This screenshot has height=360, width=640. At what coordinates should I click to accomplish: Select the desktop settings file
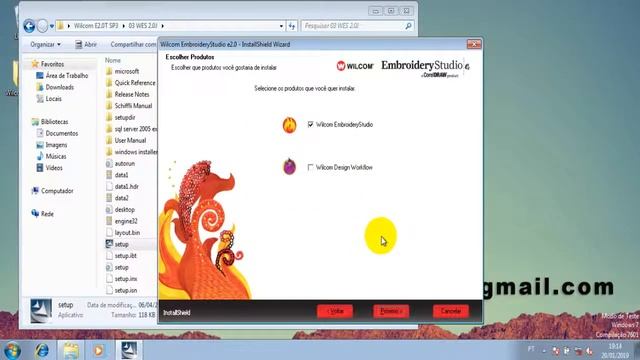coord(124,209)
